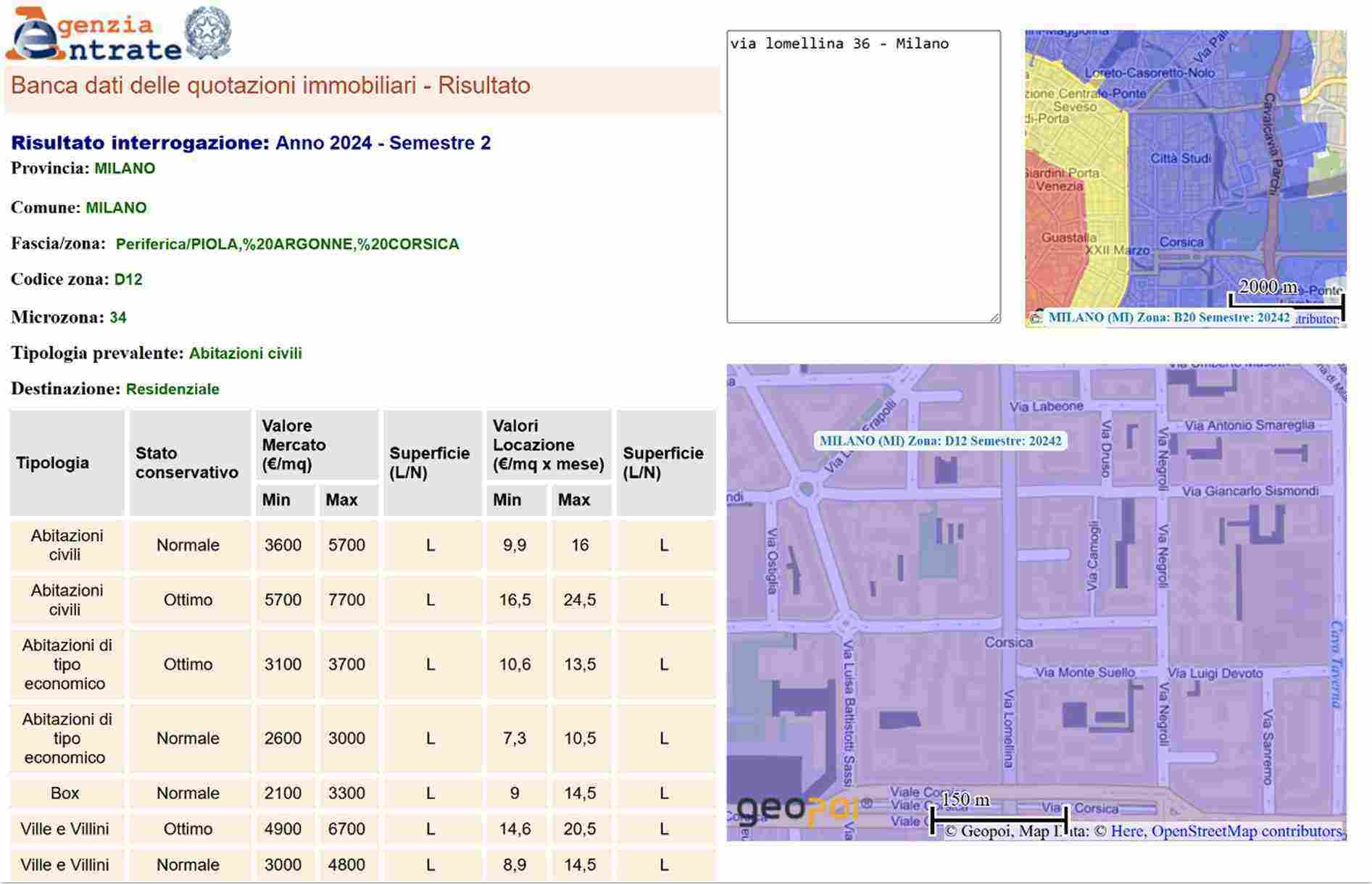The height and width of the screenshot is (884, 1372).
Task: Click the Italian Republic emblem
Action: click(208, 32)
